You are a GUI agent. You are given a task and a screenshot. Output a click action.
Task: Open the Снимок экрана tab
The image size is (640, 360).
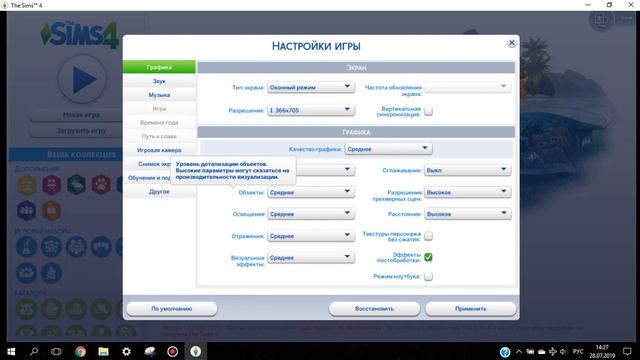148,164
